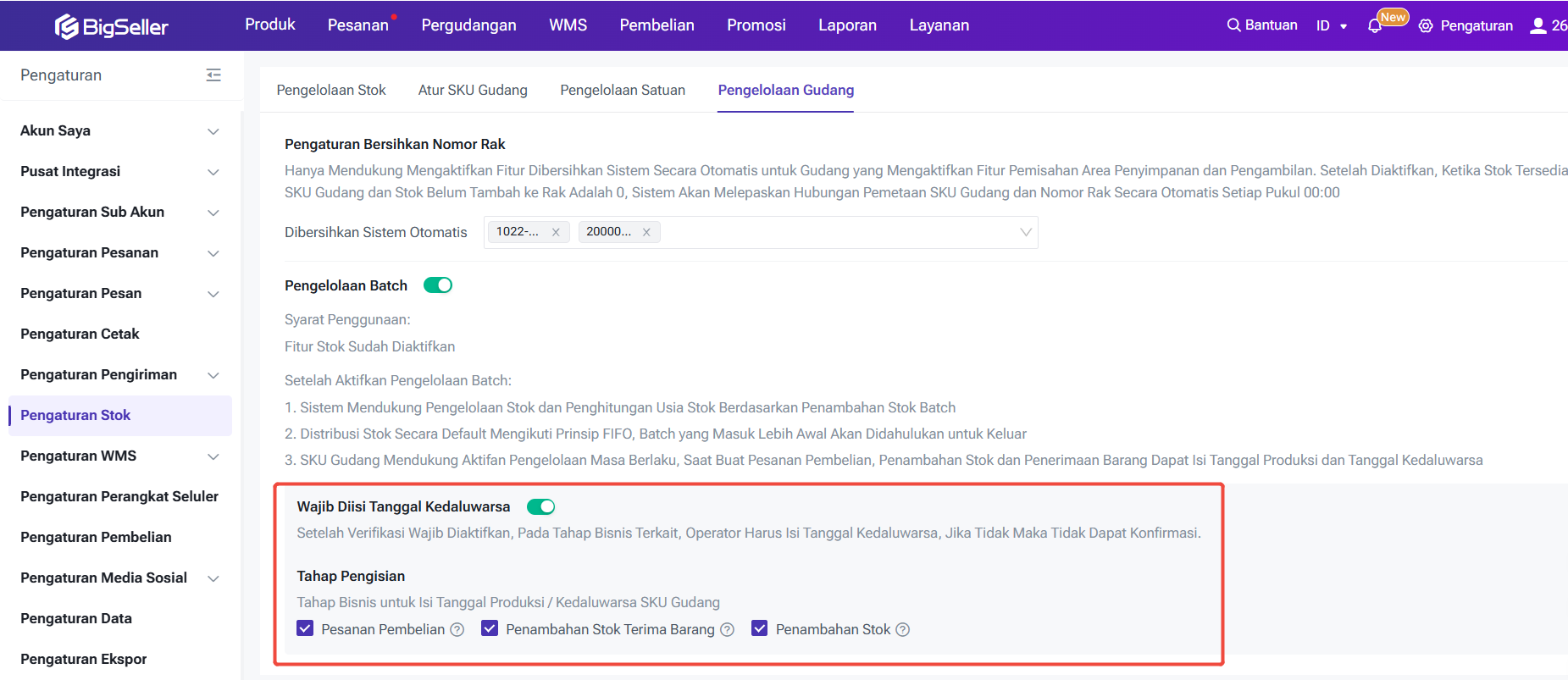Click the BigSeller logo icon

pyautogui.click(x=67, y=27)
